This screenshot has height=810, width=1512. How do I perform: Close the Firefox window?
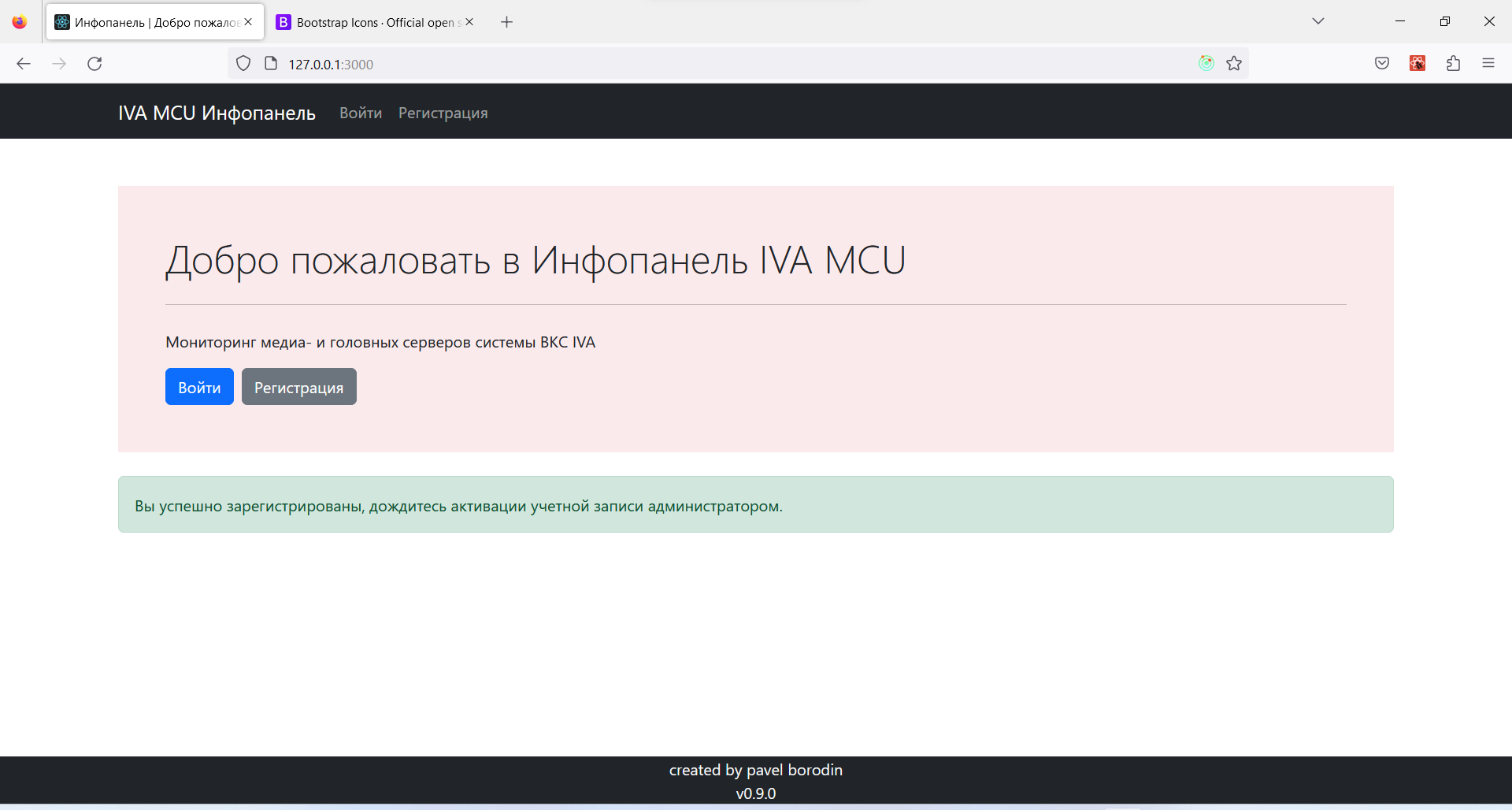pos(1489,21)
